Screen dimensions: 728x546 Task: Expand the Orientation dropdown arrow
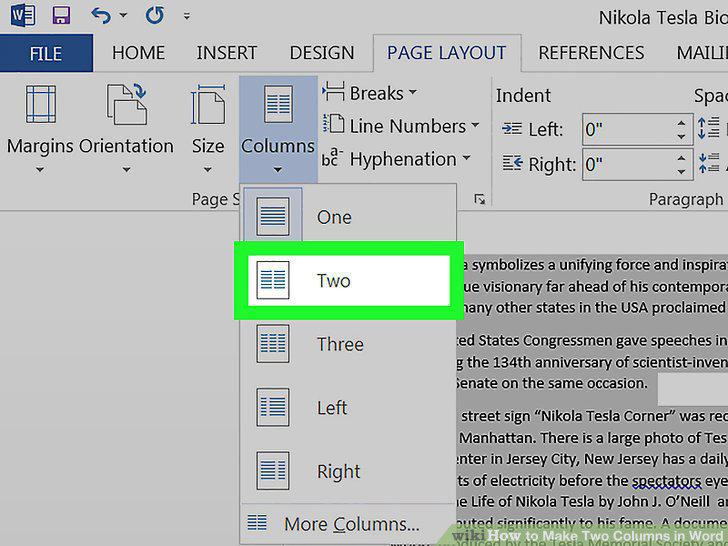pyautogui.click(x=126, y=169)
